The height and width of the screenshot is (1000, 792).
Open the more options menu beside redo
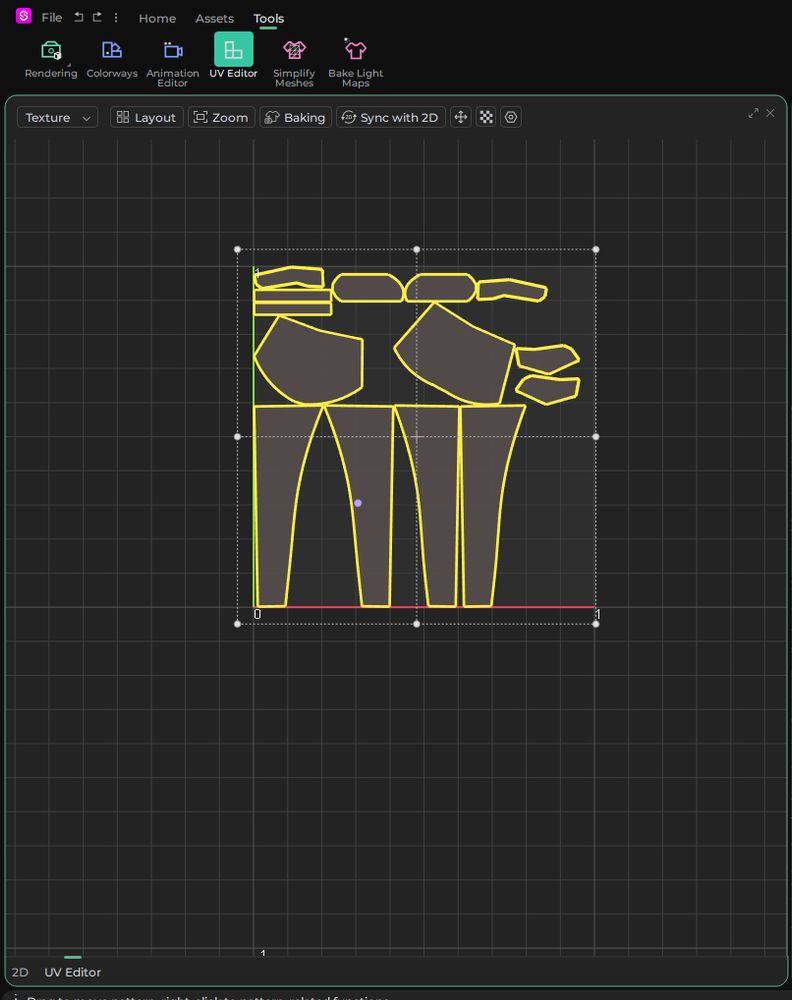[115, 17]
